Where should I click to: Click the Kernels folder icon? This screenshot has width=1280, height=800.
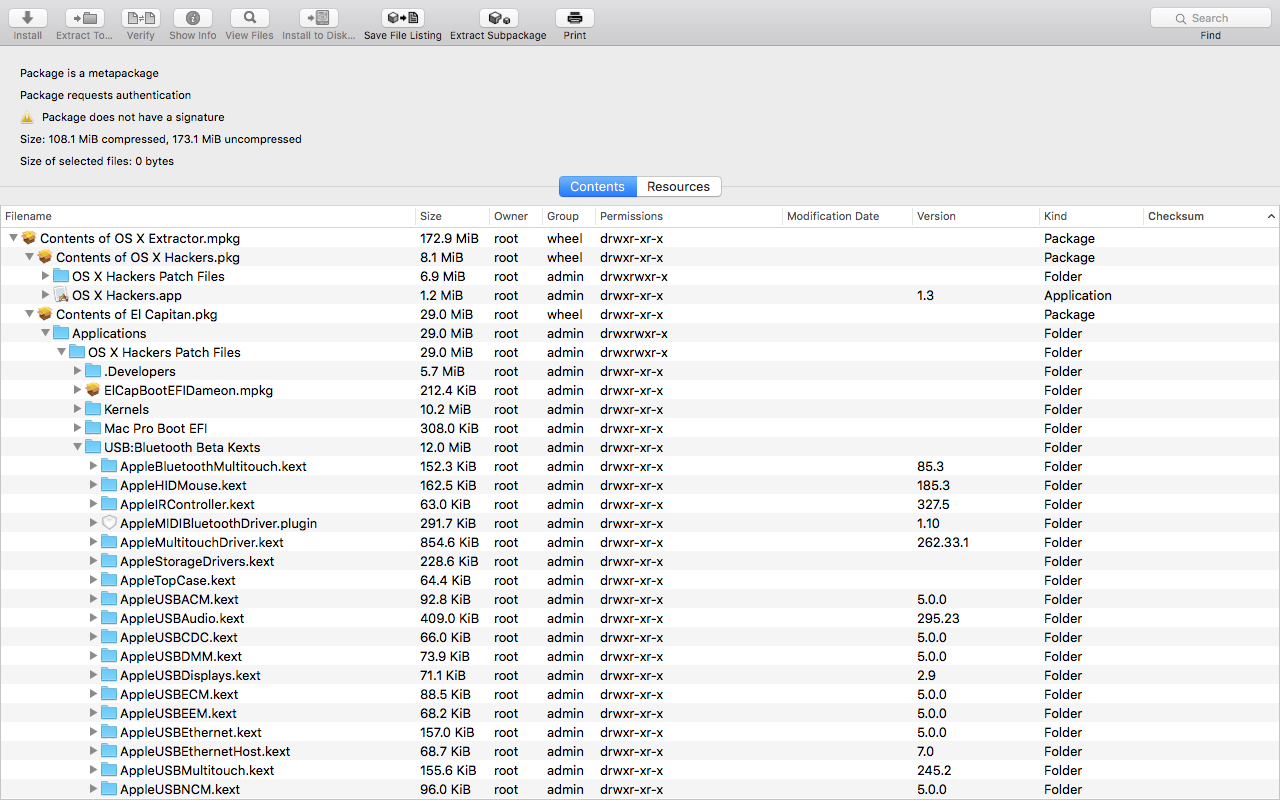coord(93,409)
